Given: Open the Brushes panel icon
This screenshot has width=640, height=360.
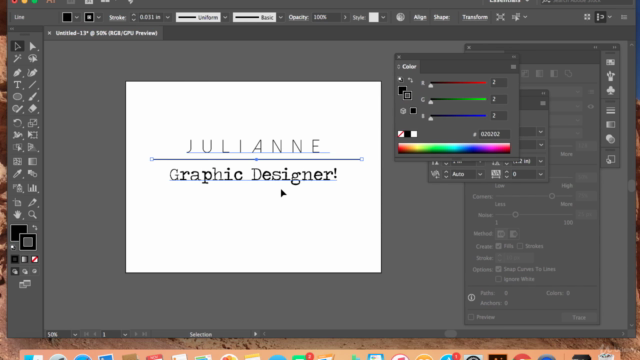Looking at the screenshot, I should (x=611, y=76).
